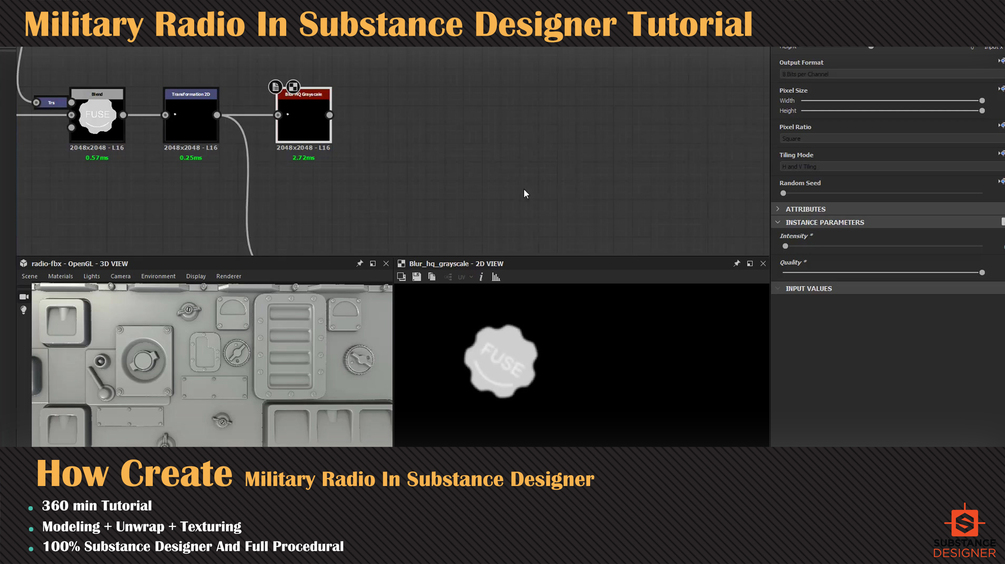The image size is (1005, 564).
Task: Click input connector of Transformation 2D node
Action: pyautogui.click(x=165, y=115)
